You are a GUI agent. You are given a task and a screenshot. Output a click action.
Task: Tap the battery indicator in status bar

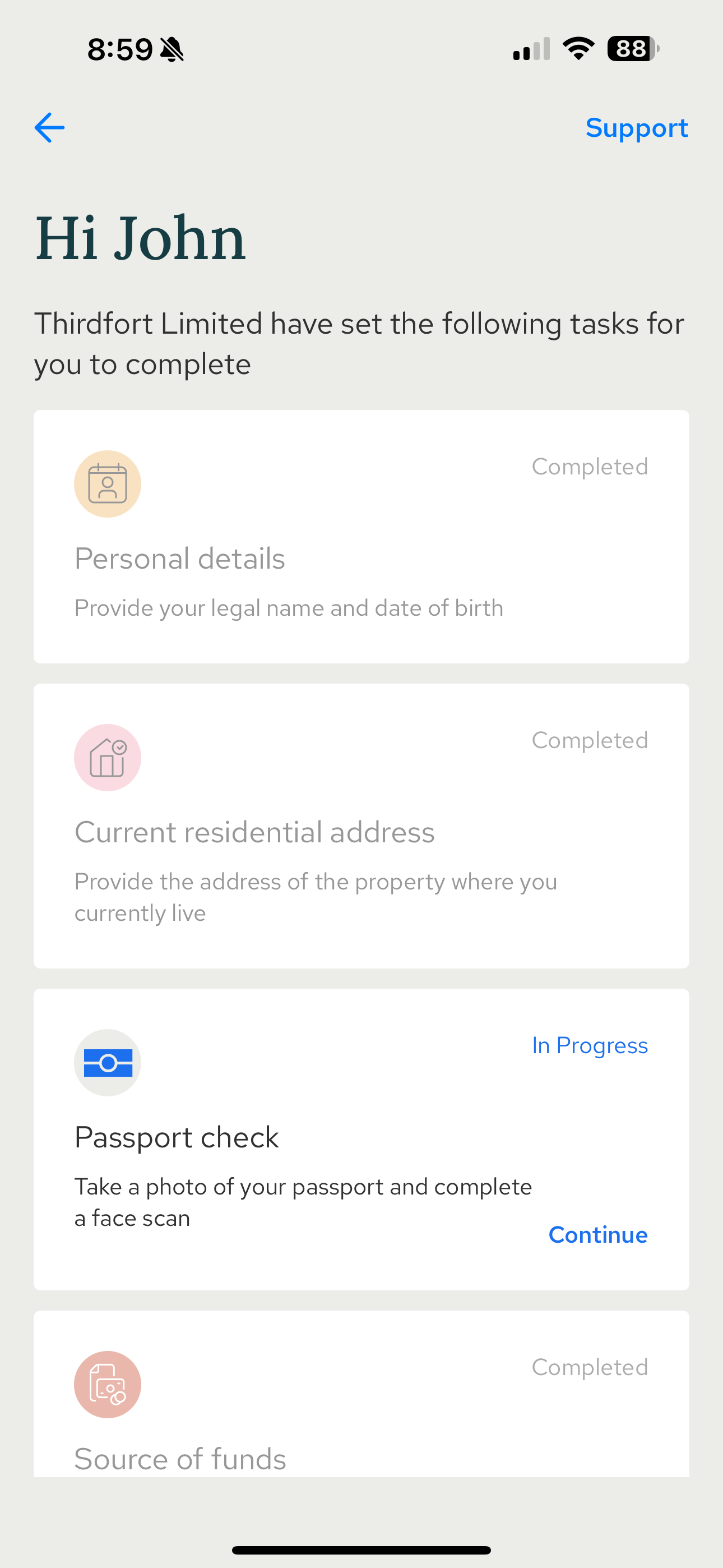pyautogui.click(x=633, y=49)
